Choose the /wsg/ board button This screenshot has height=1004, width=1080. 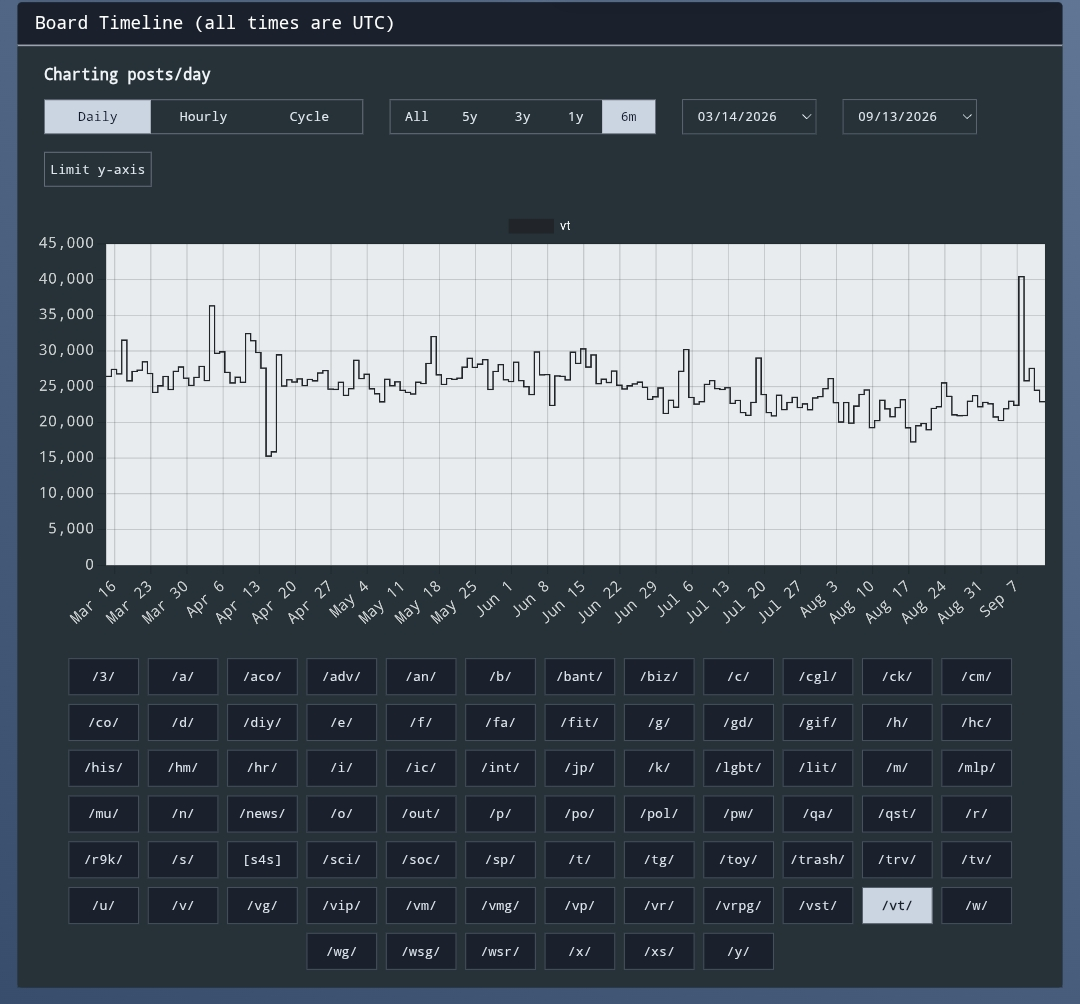click(421, 952)
